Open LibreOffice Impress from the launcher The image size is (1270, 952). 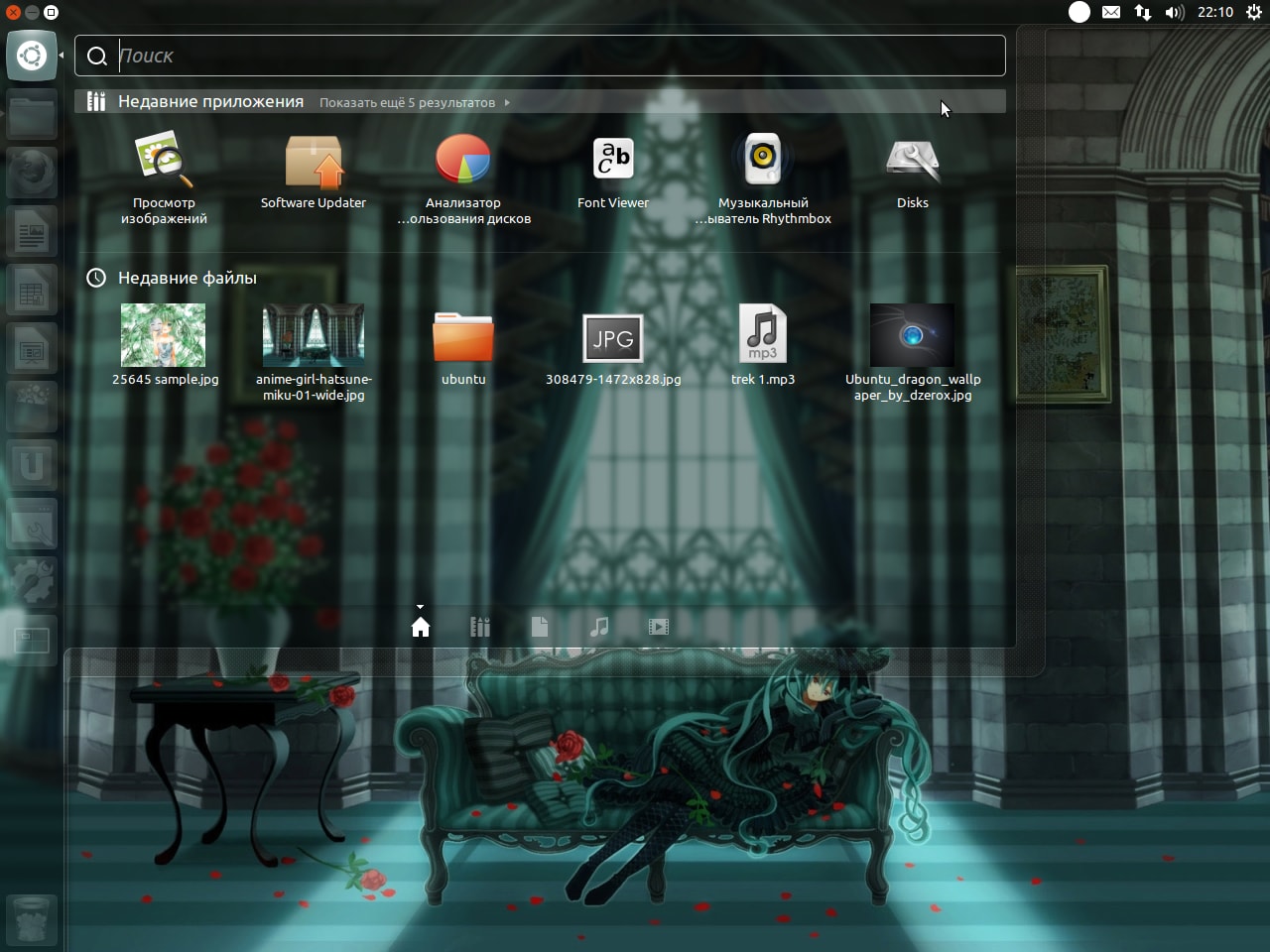click(x=32, y=349)
